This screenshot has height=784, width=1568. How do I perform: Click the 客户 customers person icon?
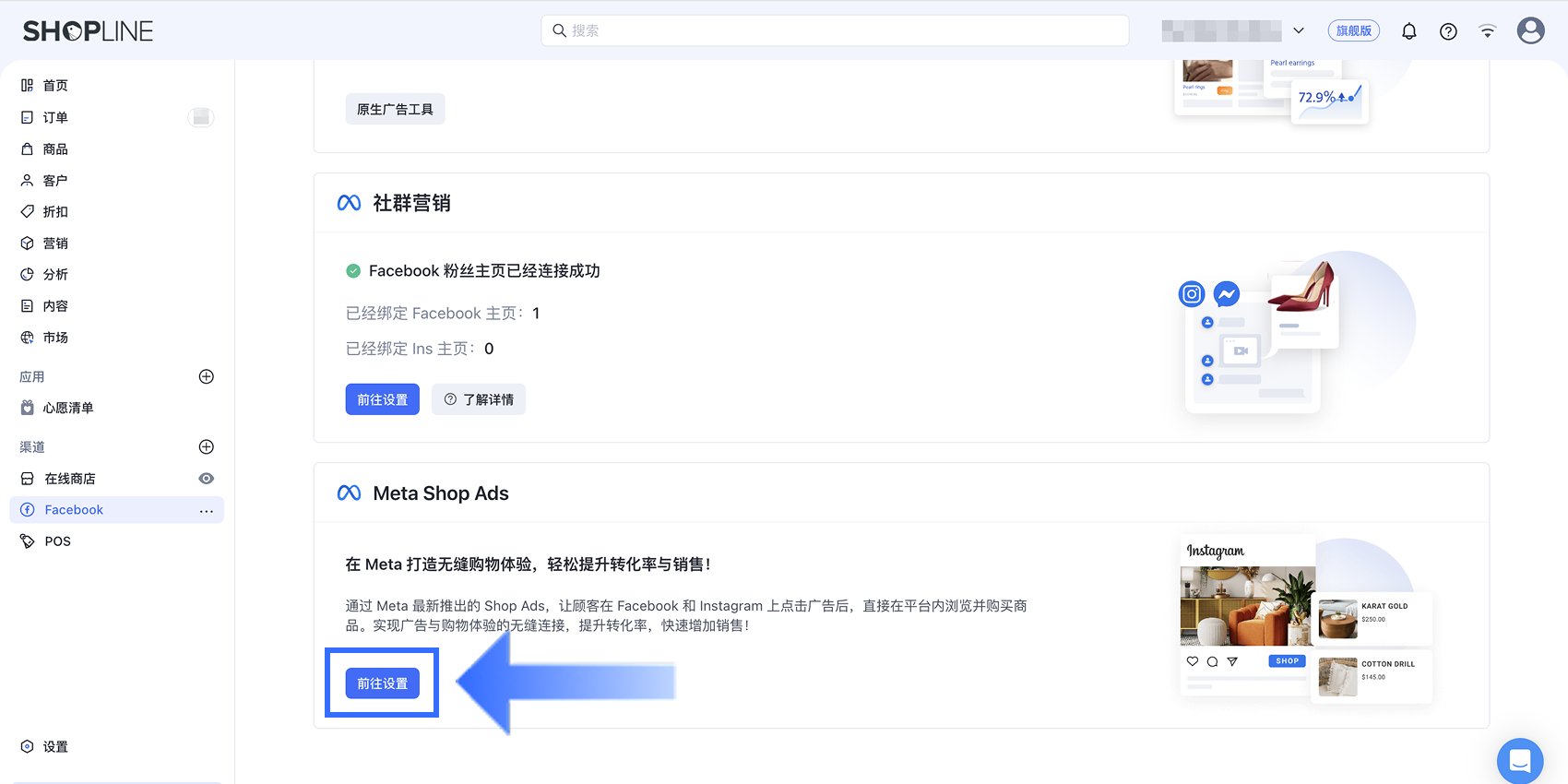click(x=28, y=180)
